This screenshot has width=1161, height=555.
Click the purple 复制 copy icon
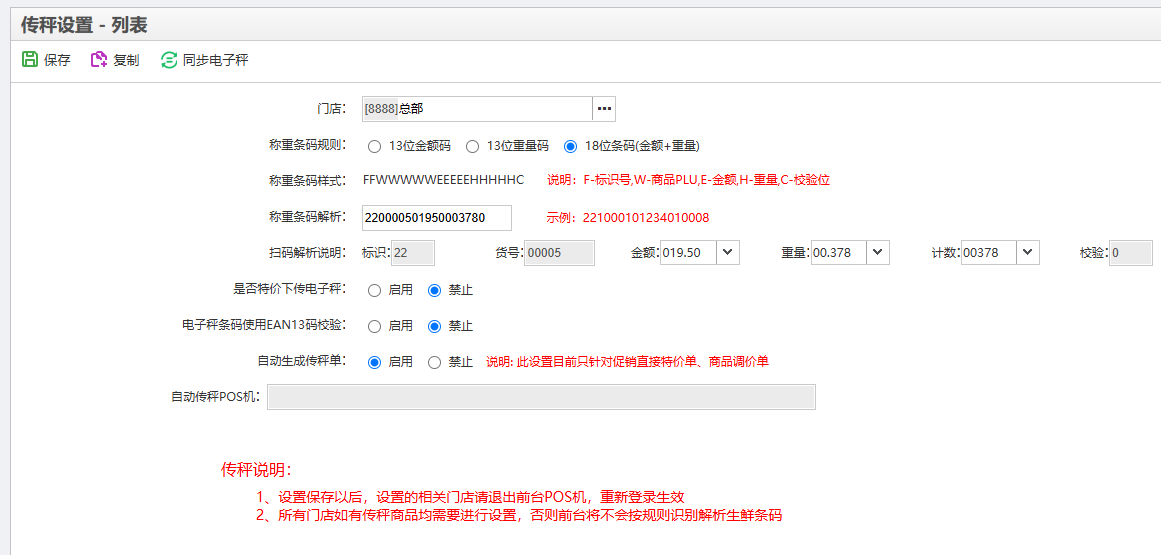point(99,60)
